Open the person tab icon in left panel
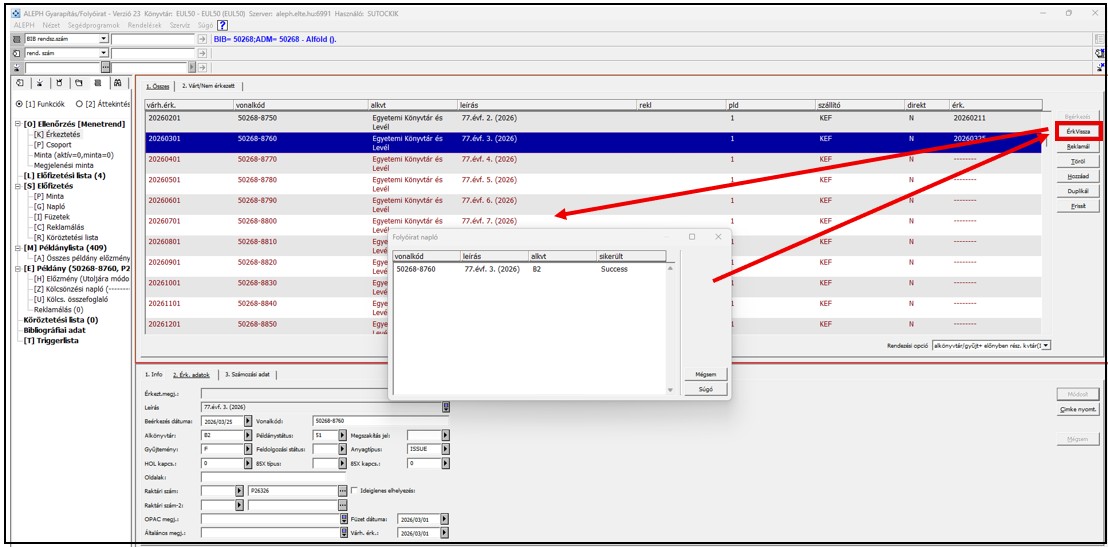The width and height of the screenshot is (1108, 547). point(40,83)
